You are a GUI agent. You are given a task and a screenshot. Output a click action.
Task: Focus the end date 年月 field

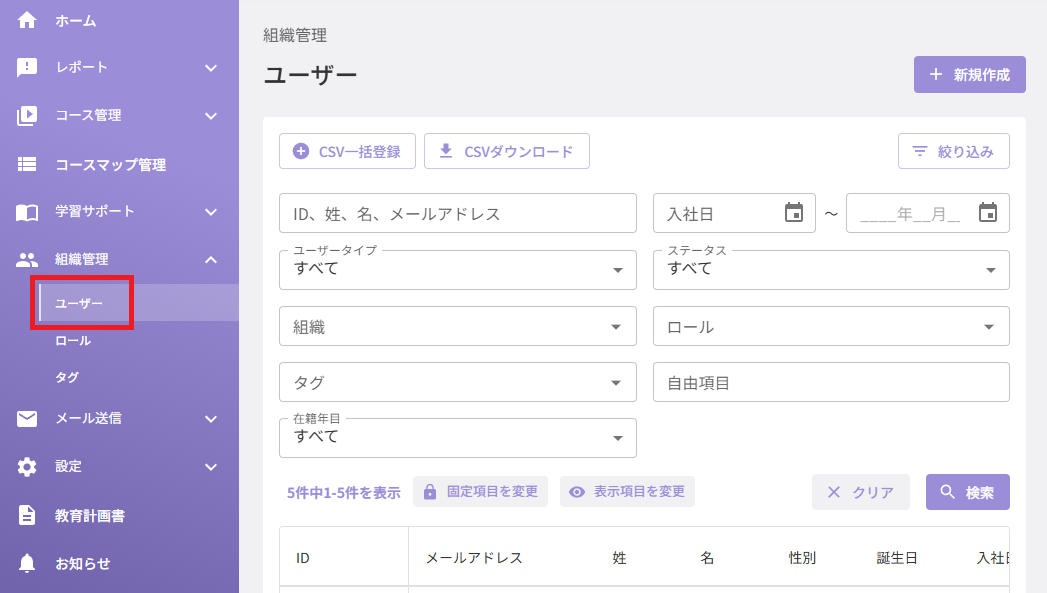pyautogui.click(x=927, y=213)
